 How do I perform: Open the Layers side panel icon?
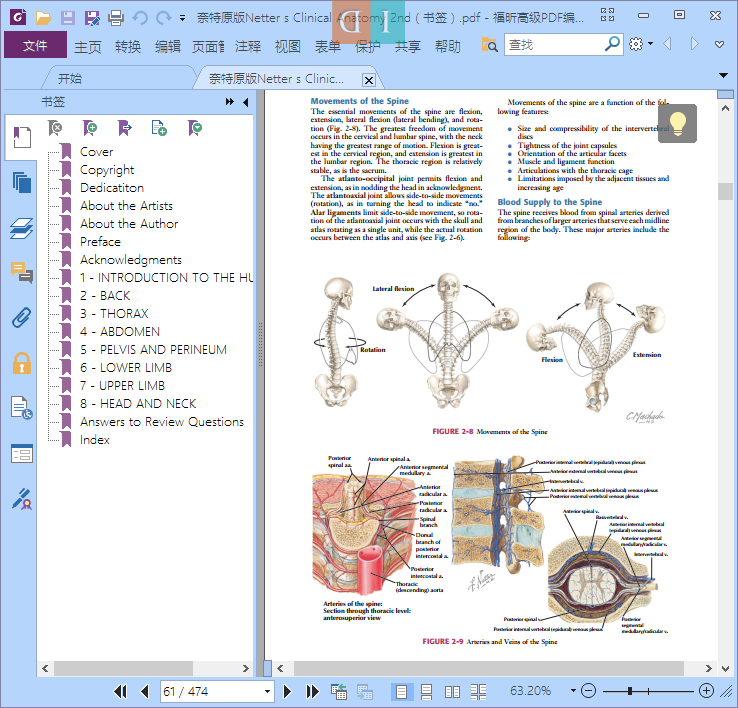[22, 228]
